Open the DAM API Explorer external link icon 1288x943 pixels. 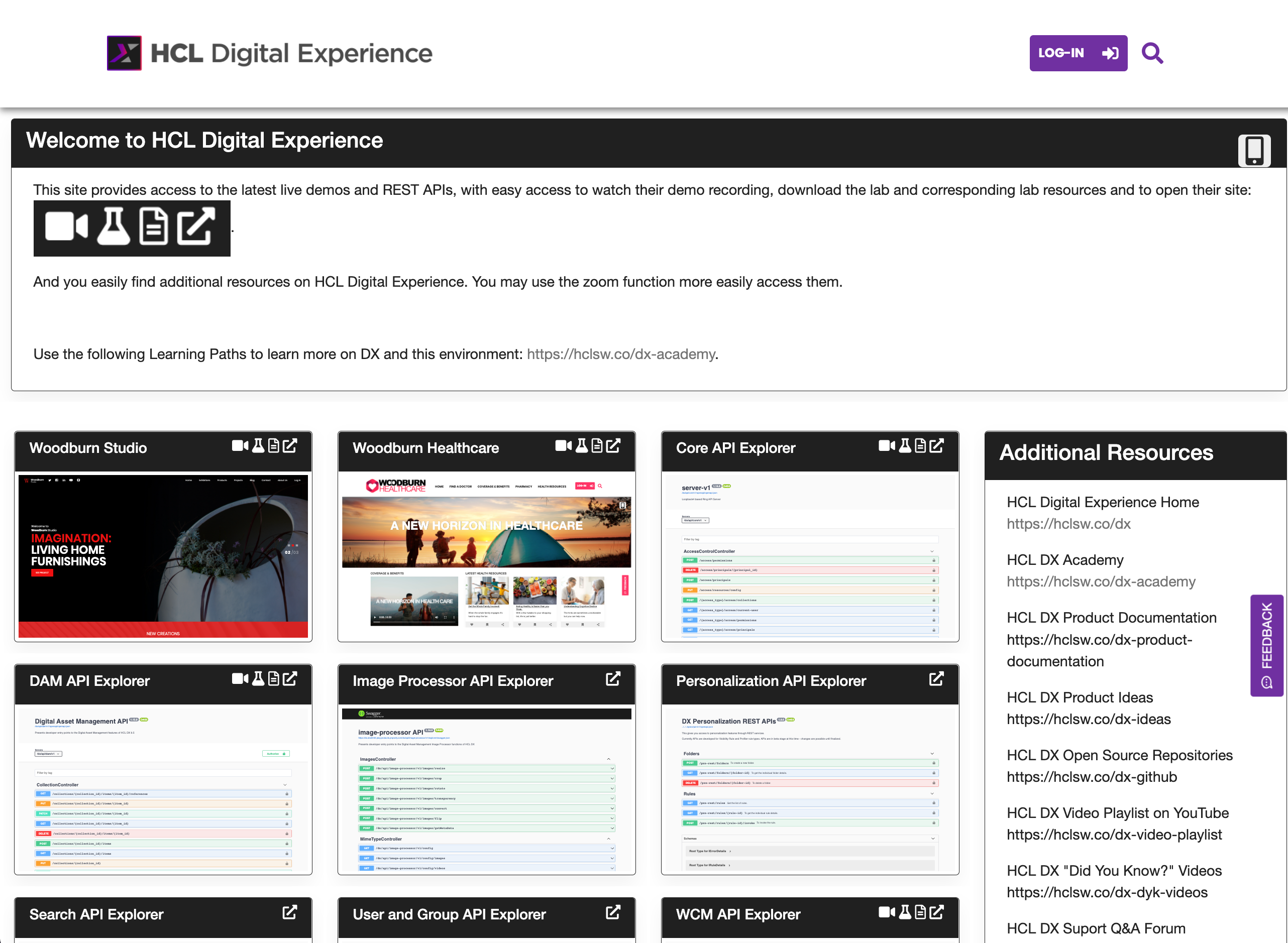290,679
